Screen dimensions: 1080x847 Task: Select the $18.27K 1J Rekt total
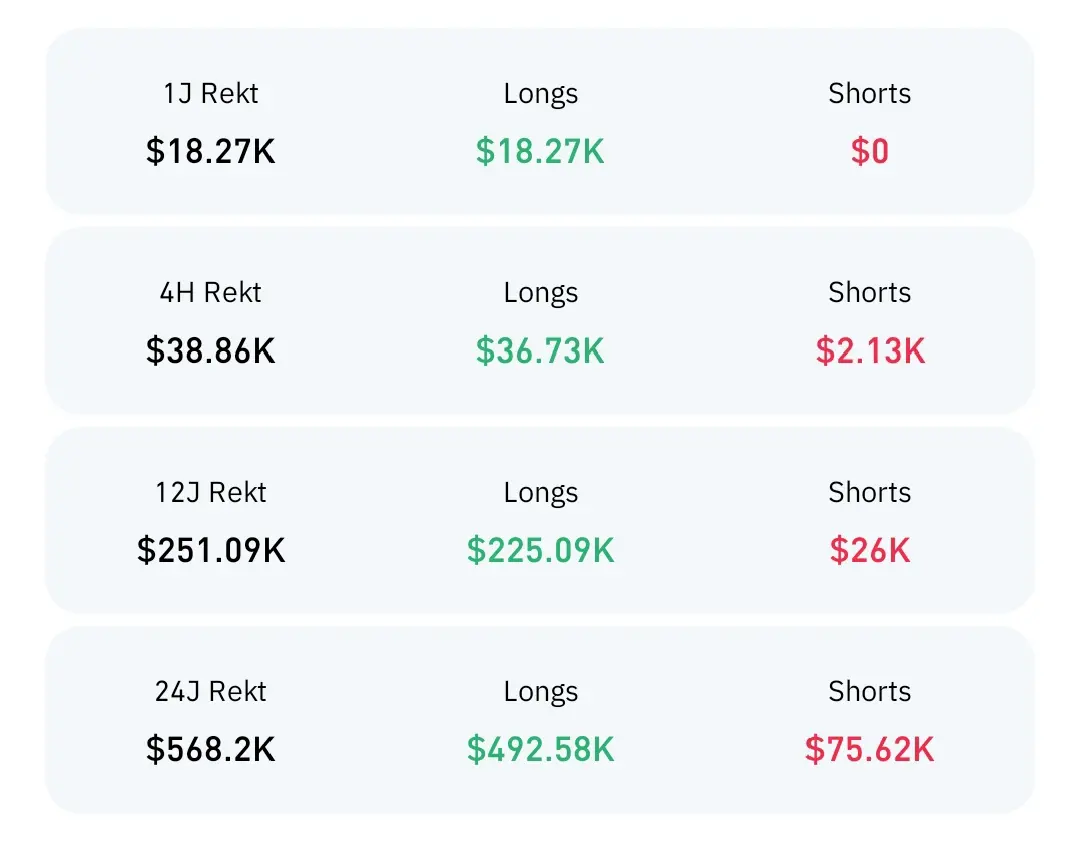(x=211, y=151)
